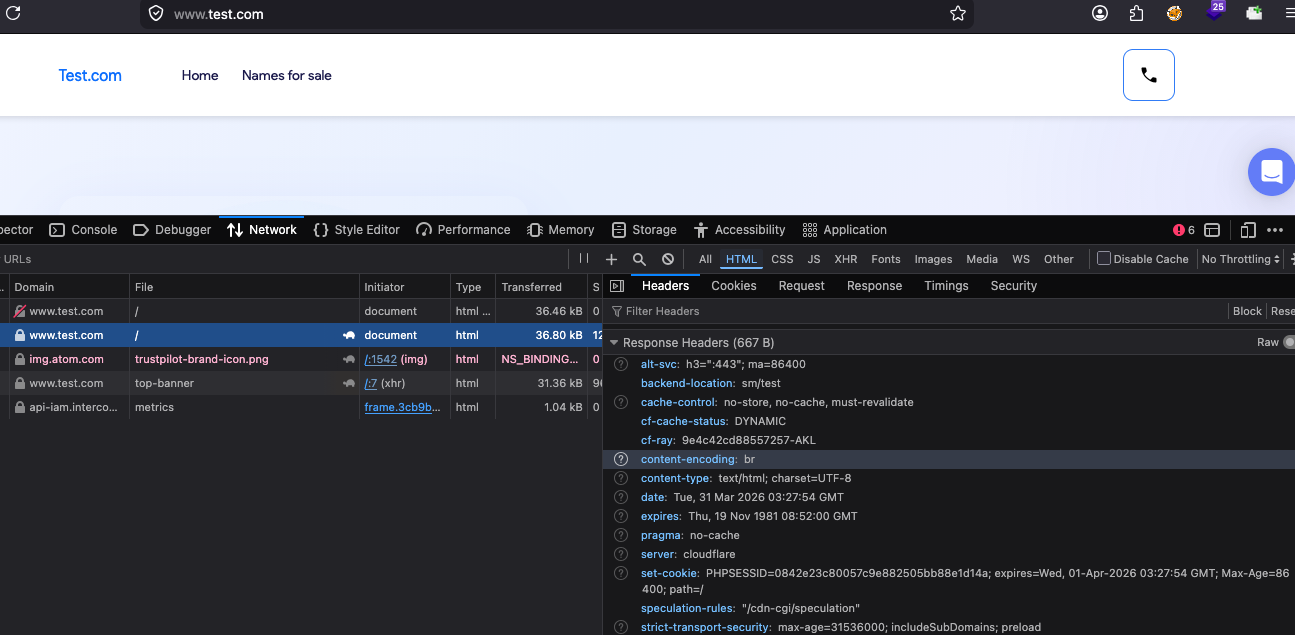The image size is (1295, 635).
Task: Filter requests by the CSS type
Action: [x=782, y=259]
